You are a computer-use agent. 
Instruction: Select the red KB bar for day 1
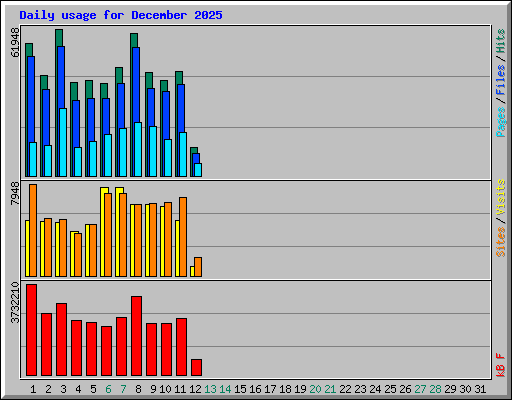[x=31, y=330]
